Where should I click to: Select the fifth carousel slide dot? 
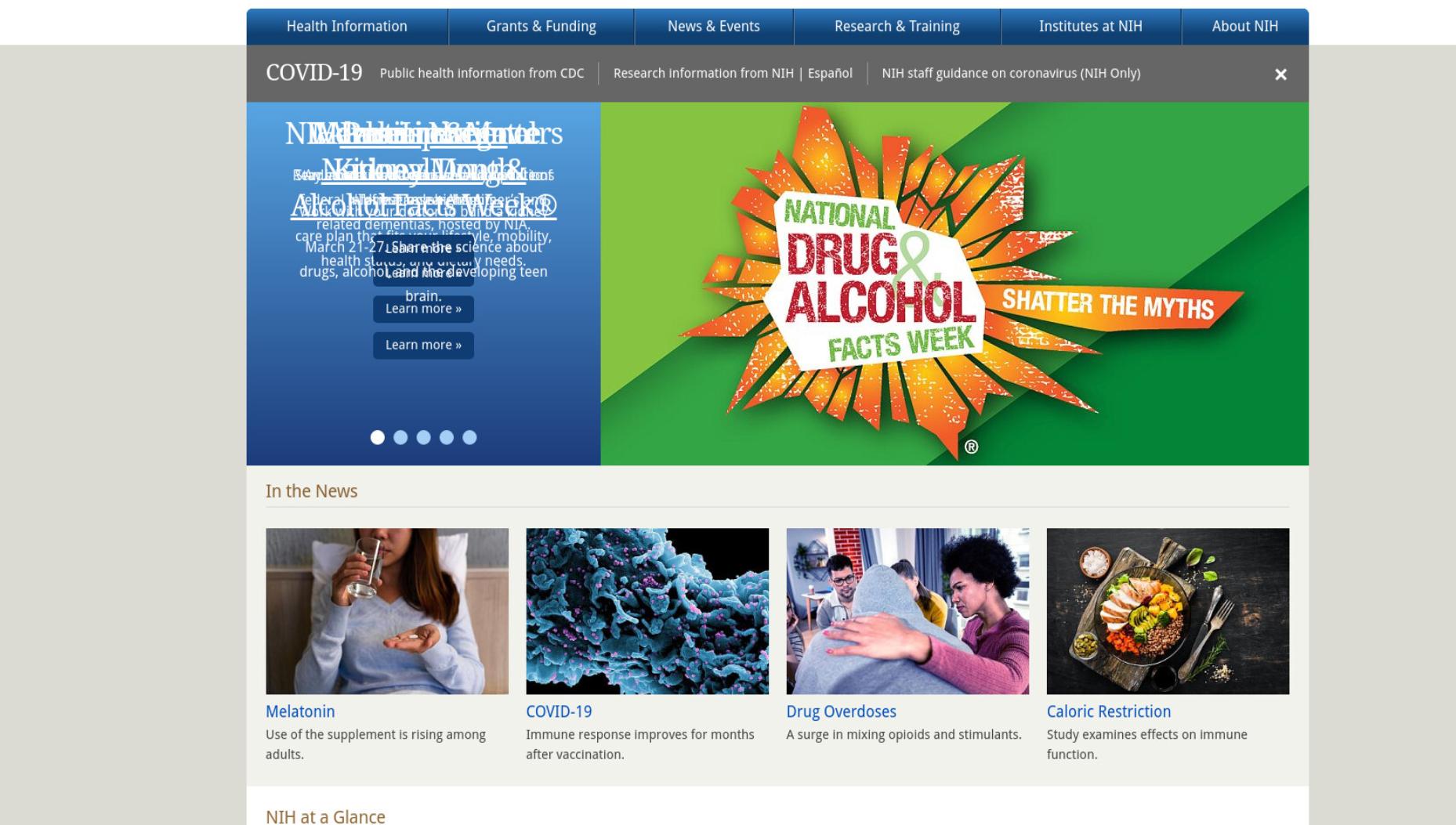pyautogui.click(x=469, y=437)
